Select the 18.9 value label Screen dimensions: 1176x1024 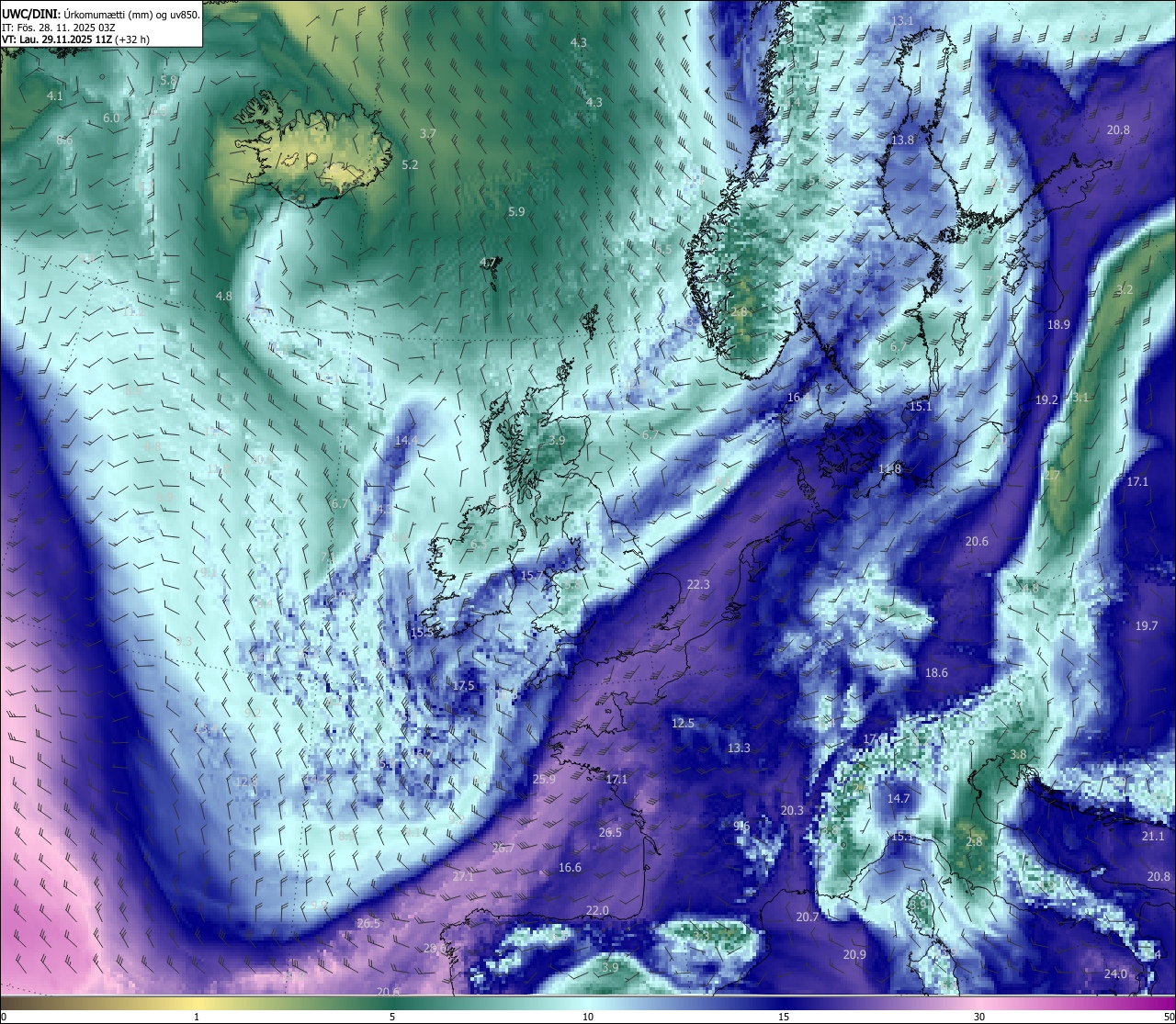pyautogui.click(x=1059, y=325)
